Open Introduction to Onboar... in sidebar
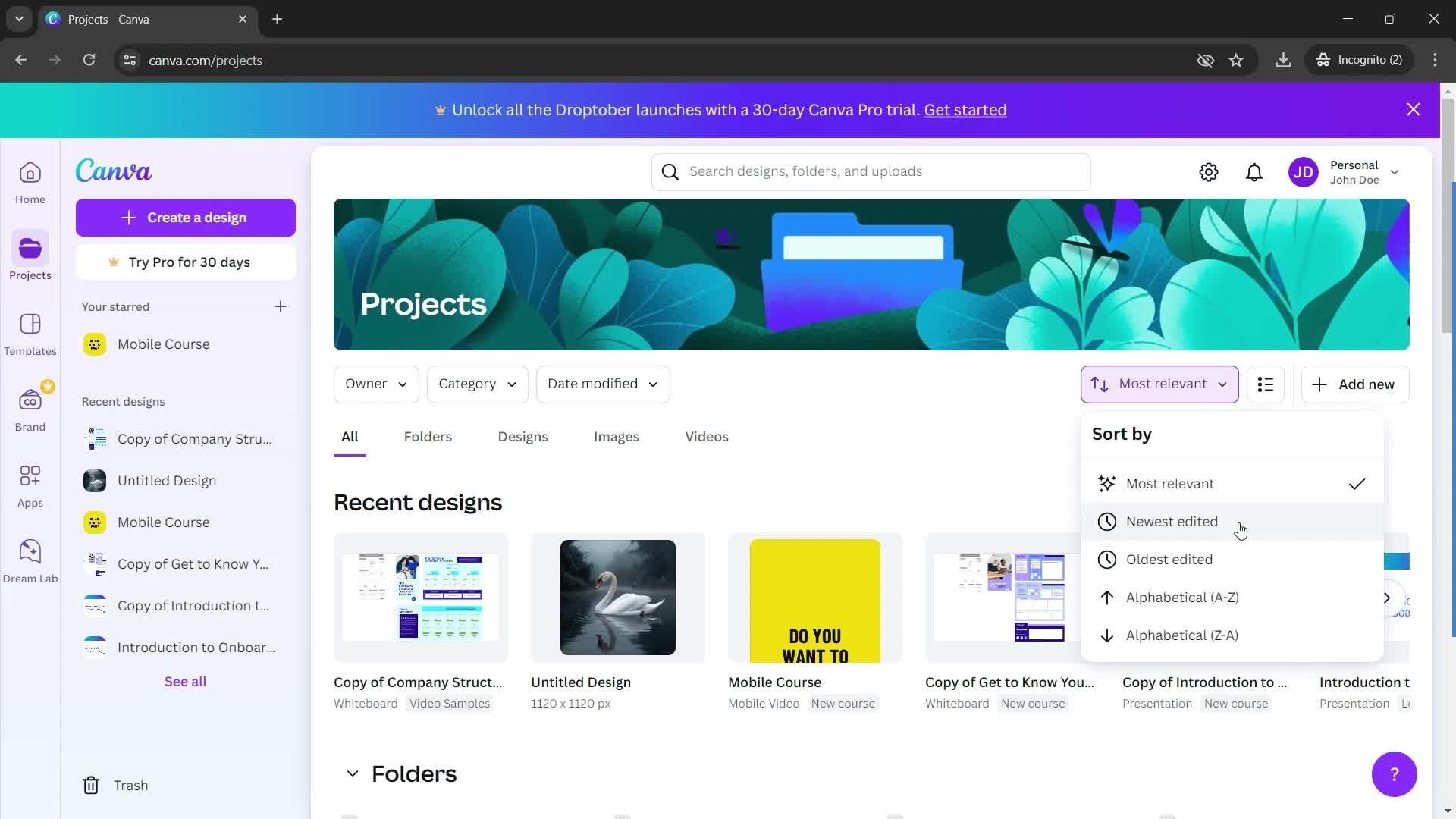This screenshot has height=819, width=1456. [x=186, y=648]
